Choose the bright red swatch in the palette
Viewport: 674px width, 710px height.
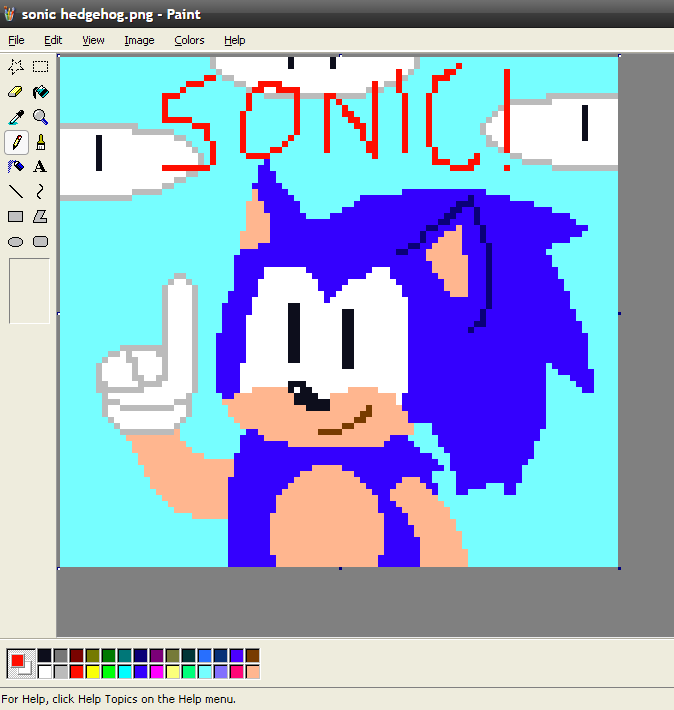pyautogui.click(x=77, y=672)
